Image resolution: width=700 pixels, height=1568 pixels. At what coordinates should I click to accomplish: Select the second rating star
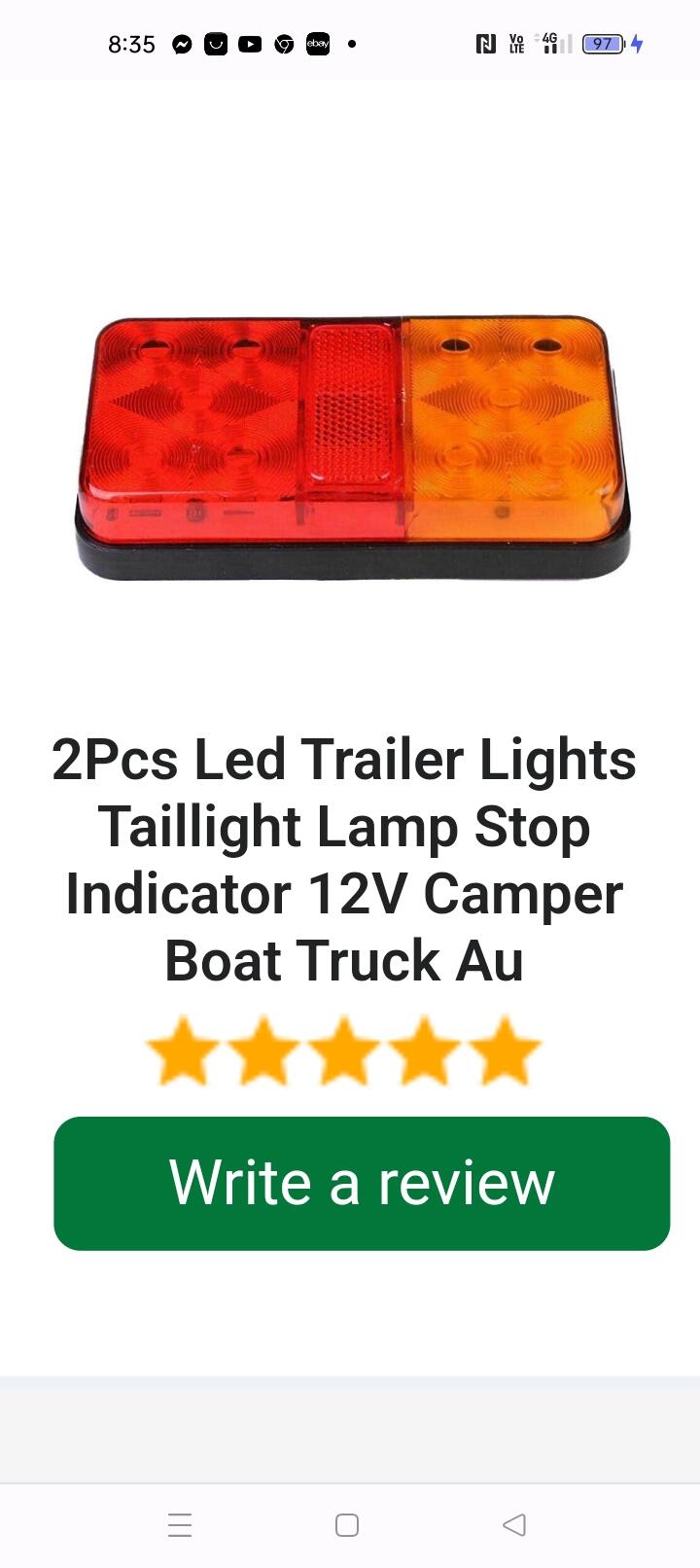[x=263, y=1051]
